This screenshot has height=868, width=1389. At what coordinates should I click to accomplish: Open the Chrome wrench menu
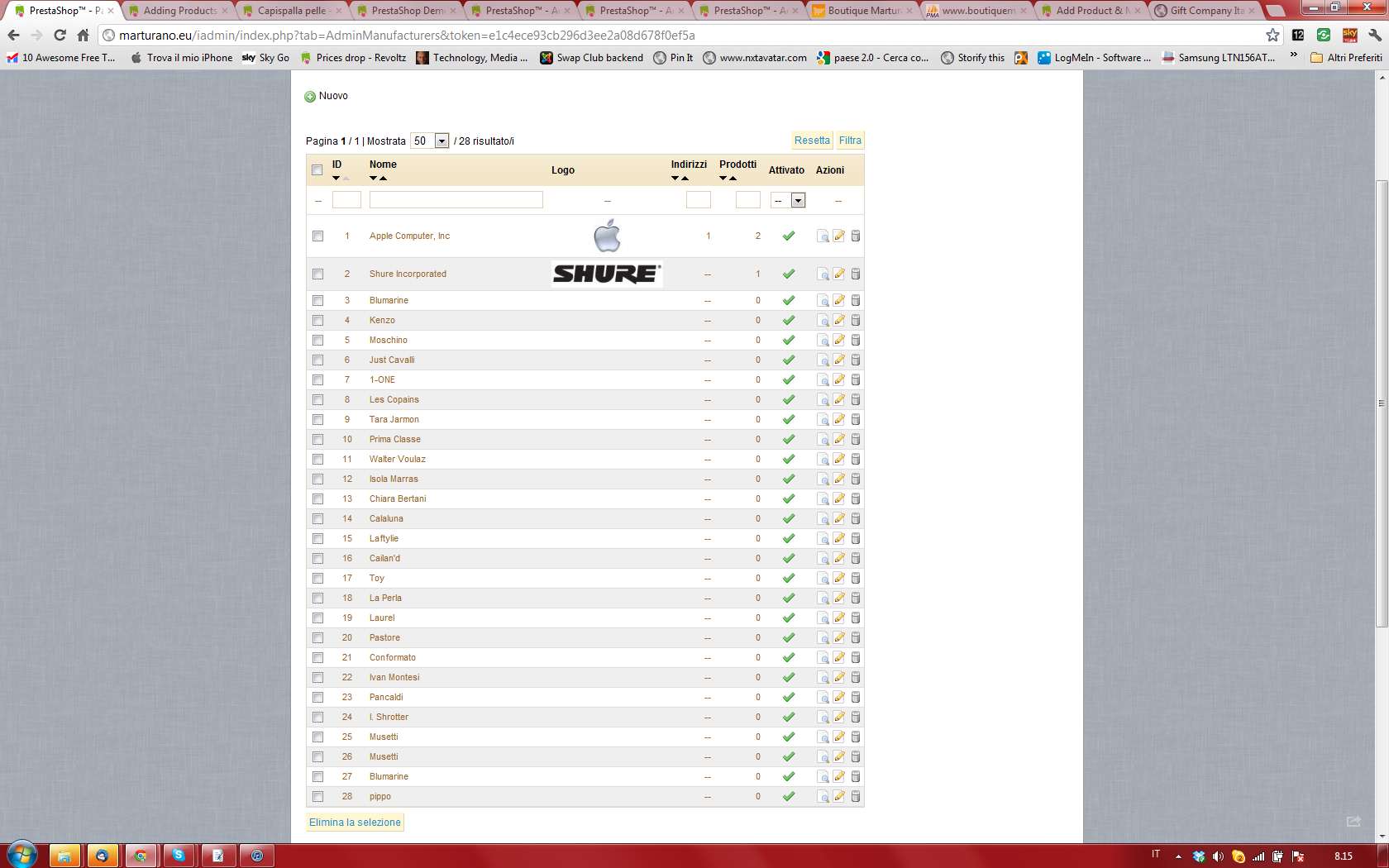tap(1375, 35)
